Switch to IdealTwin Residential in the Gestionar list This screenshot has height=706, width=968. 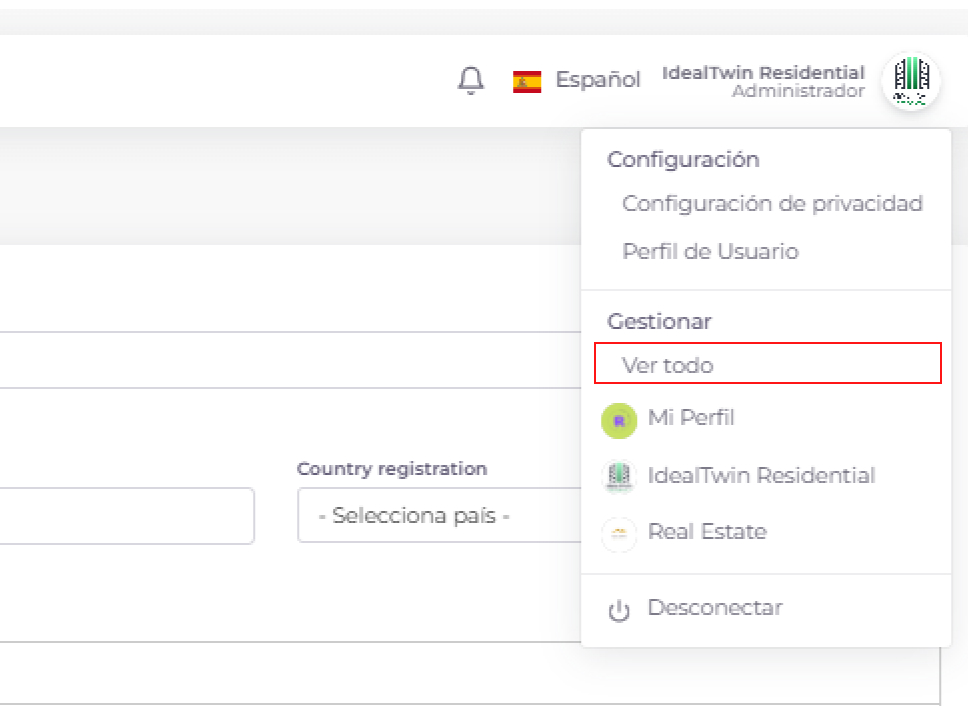pyautogui.click(x=761, y=476)
